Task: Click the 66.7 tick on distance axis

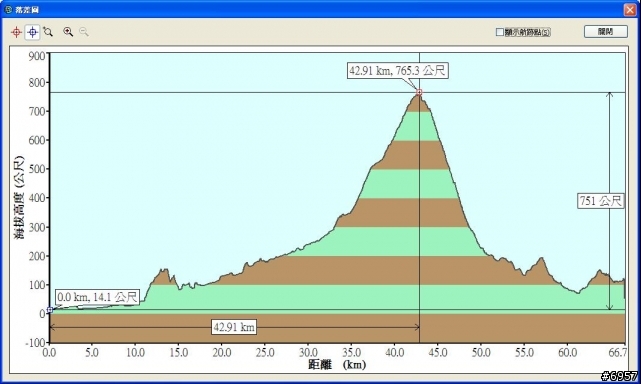Action: coord(617,352)
